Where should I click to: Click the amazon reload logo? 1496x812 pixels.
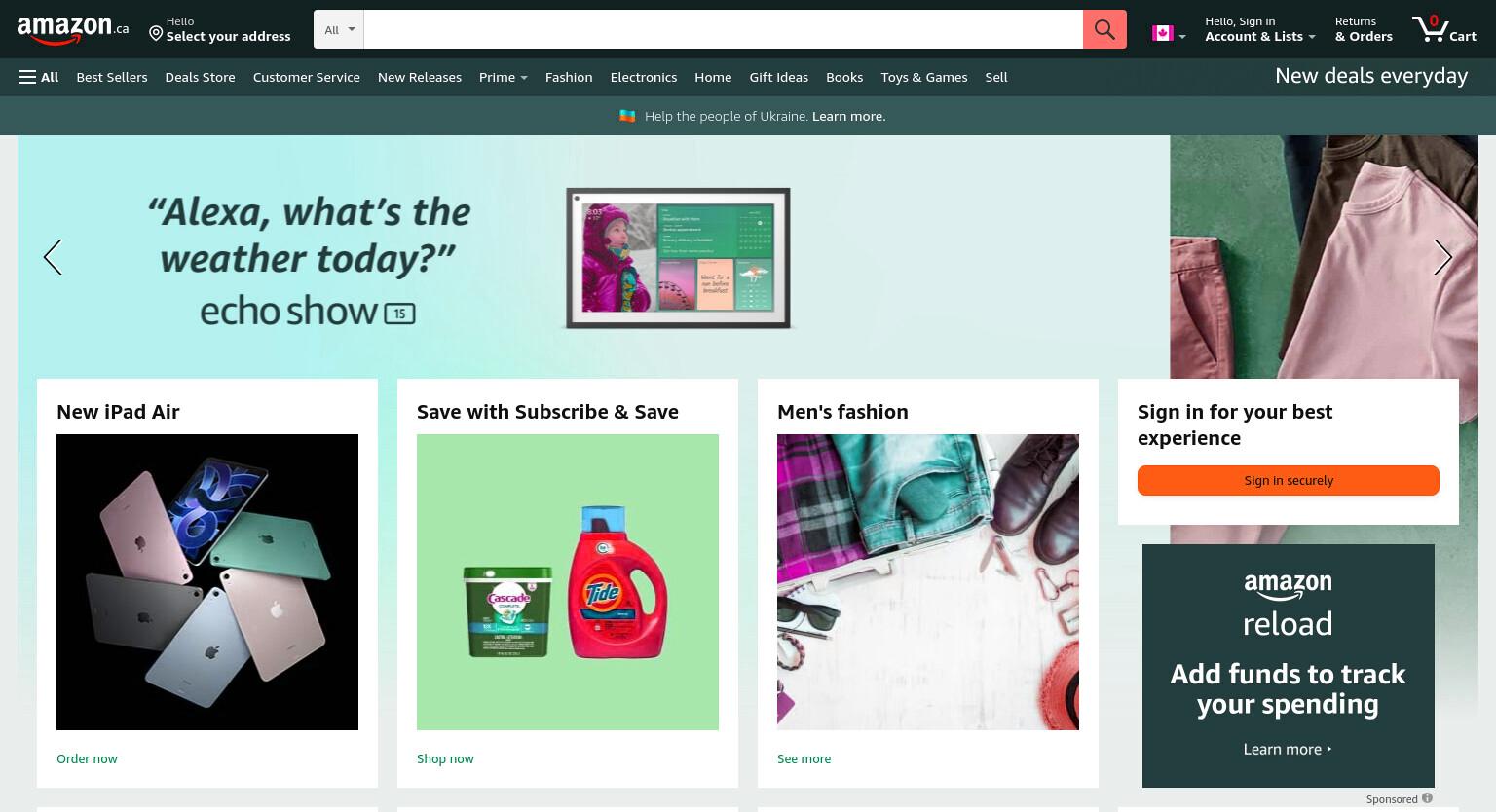(x=1288, y=605)
